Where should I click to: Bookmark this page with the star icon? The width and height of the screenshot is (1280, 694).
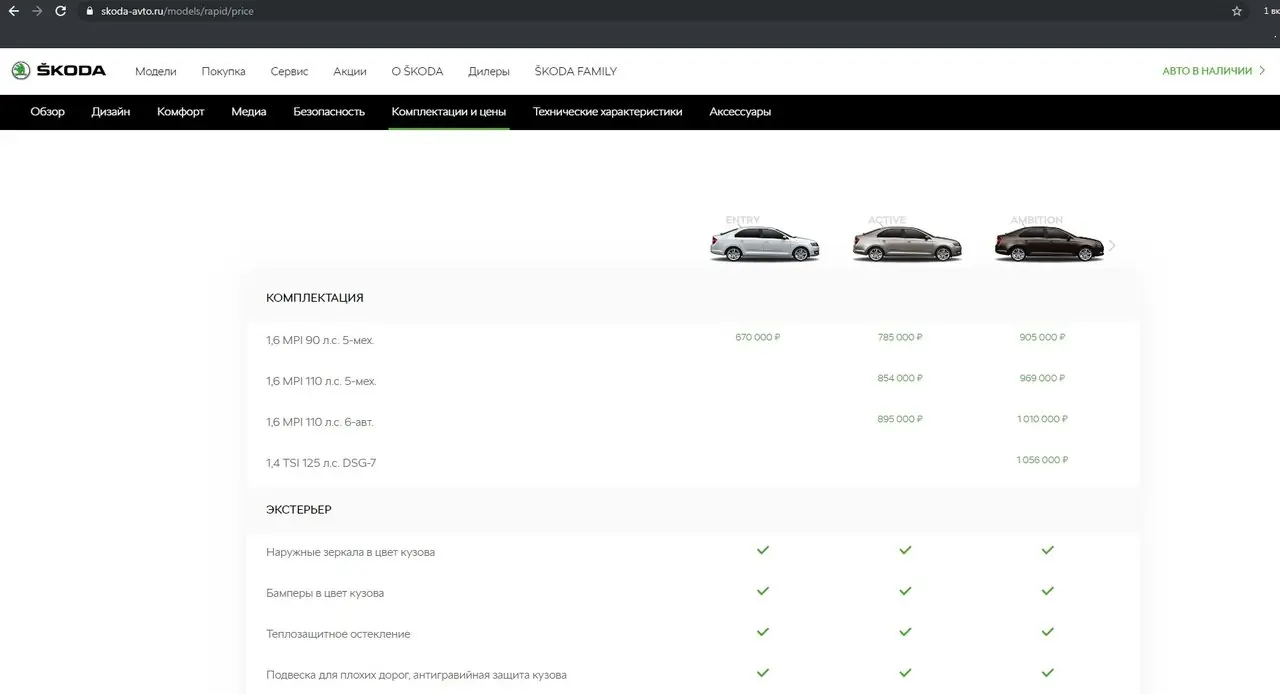click(x=1237, y=11)
